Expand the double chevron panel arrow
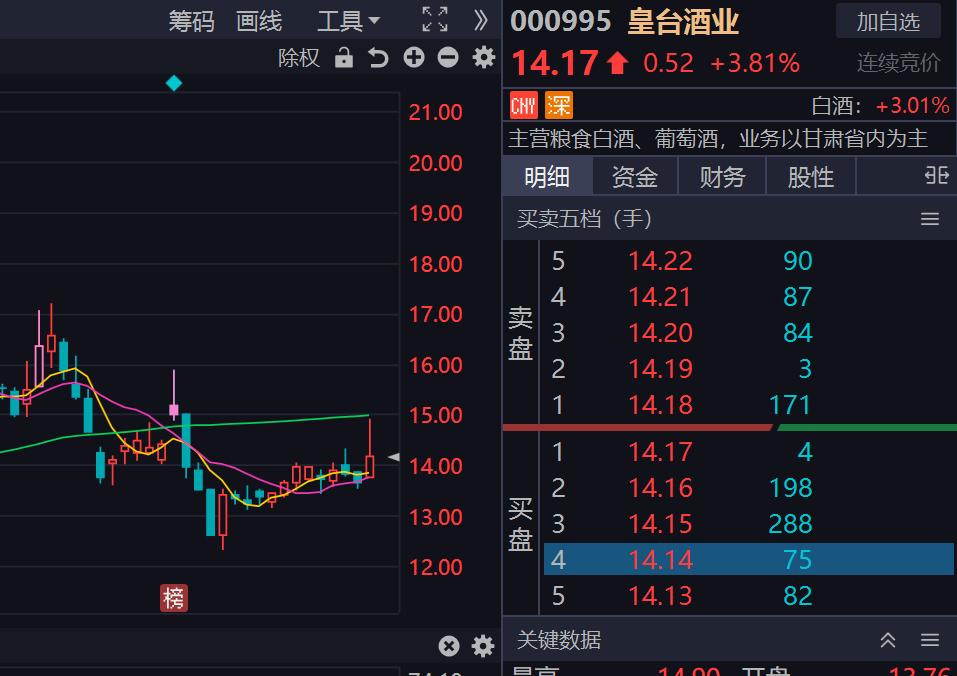Image resolution: width=957 pixels, height=676 pixels. coord(481,20)
